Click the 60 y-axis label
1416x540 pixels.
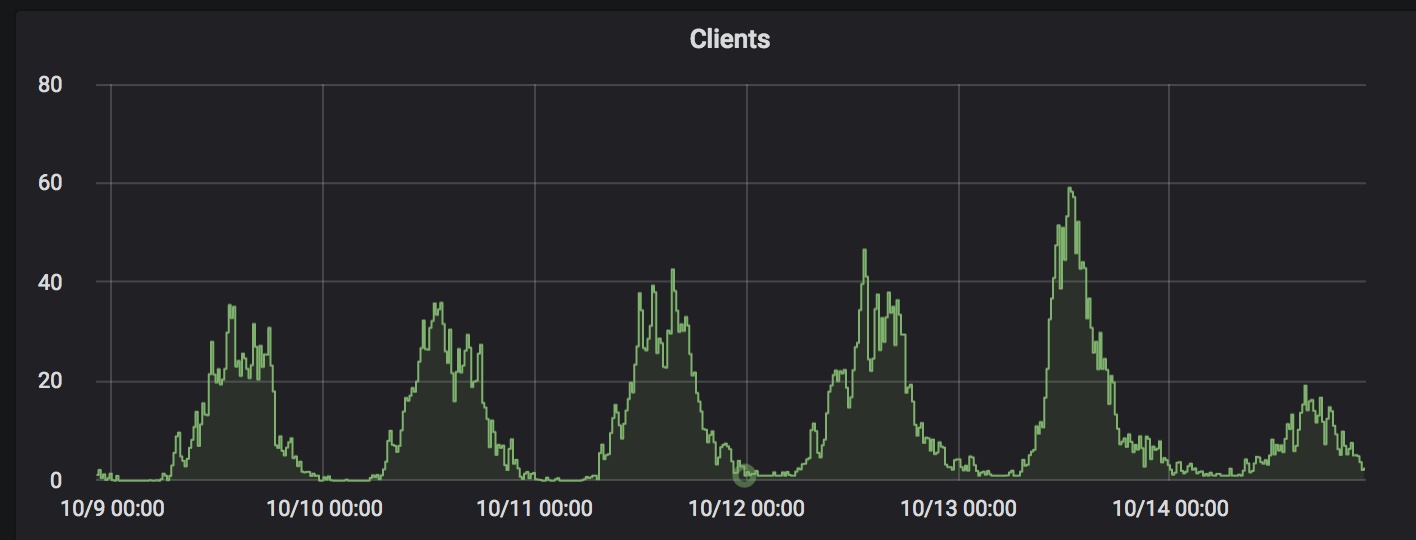coord(50,183)
